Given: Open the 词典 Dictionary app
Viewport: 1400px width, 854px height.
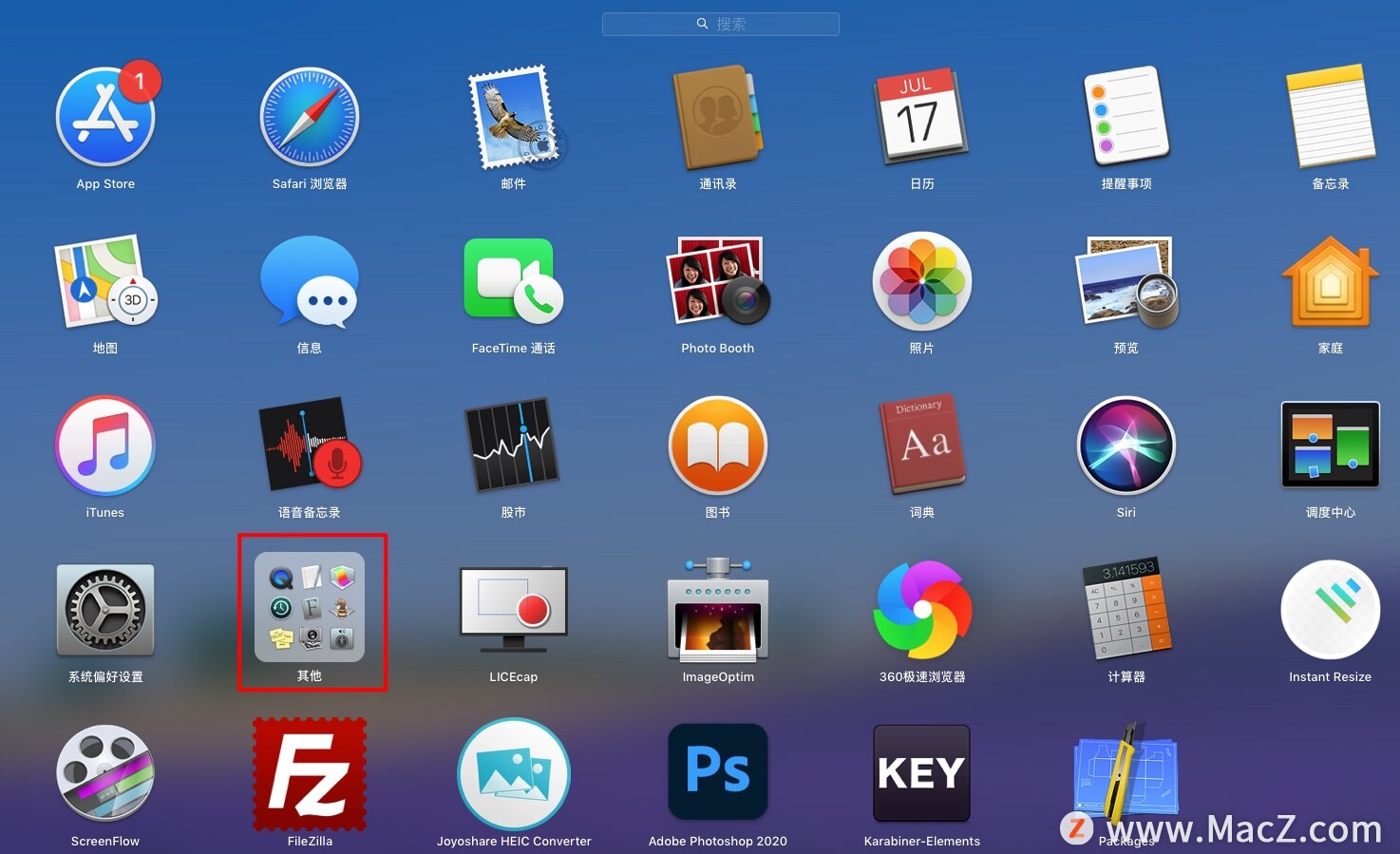Looking at the screenshot, I should tap(921, 446).
